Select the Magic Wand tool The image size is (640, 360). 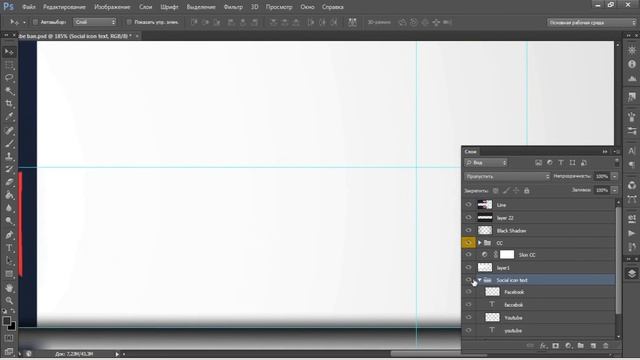coord(9,91)
